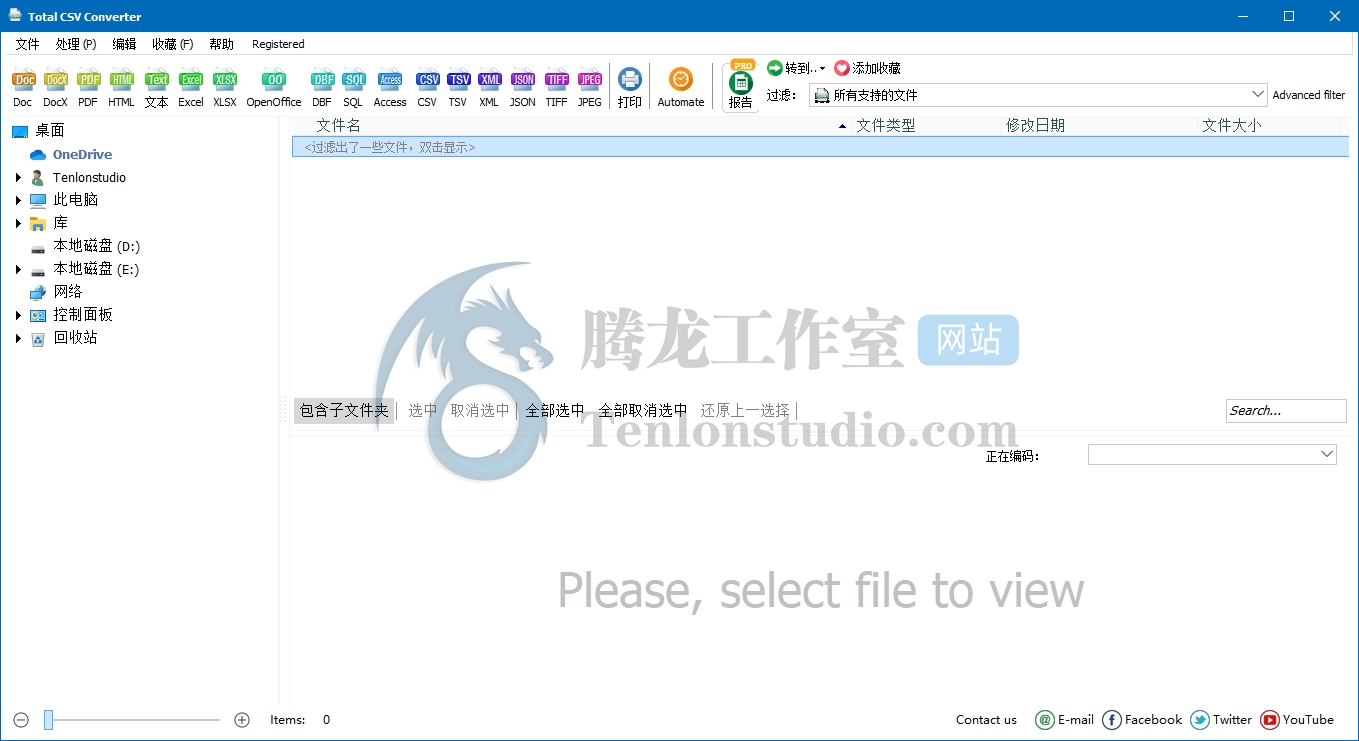Select the 文本 (Text) conversion icon
Image resolution: width=1359 pixels, height=741 pixels.
[x=157, y=88]
